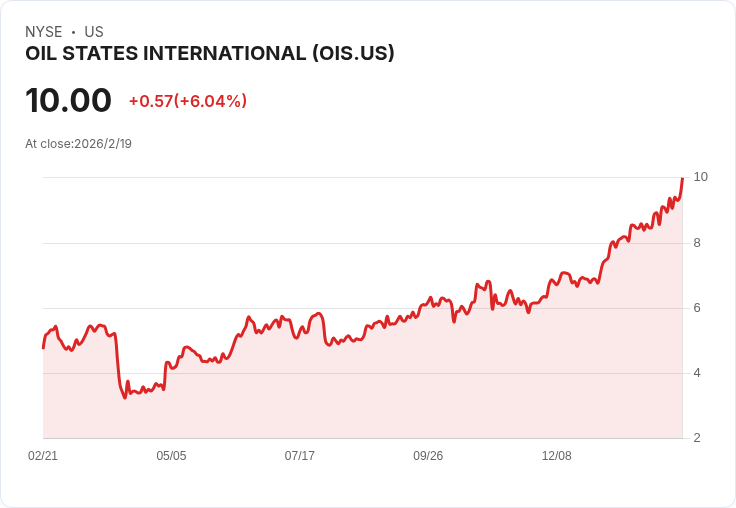Image resolution: width=736 pixels, height=508 pixels.
Task: Select the 09/26 date on the time axis
Action: pyautogui.click(x=428, y=456)
